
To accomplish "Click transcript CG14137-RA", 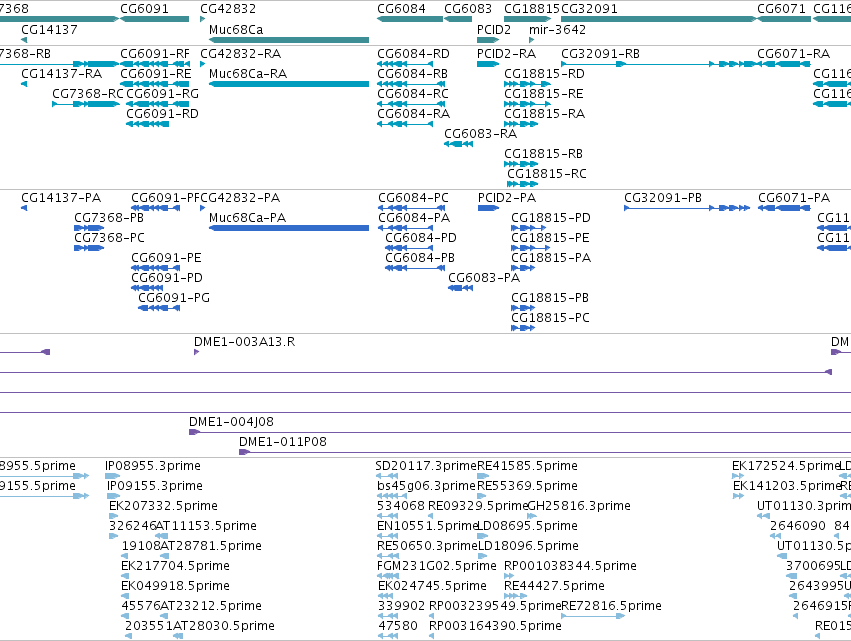I will tap(61, 74).
